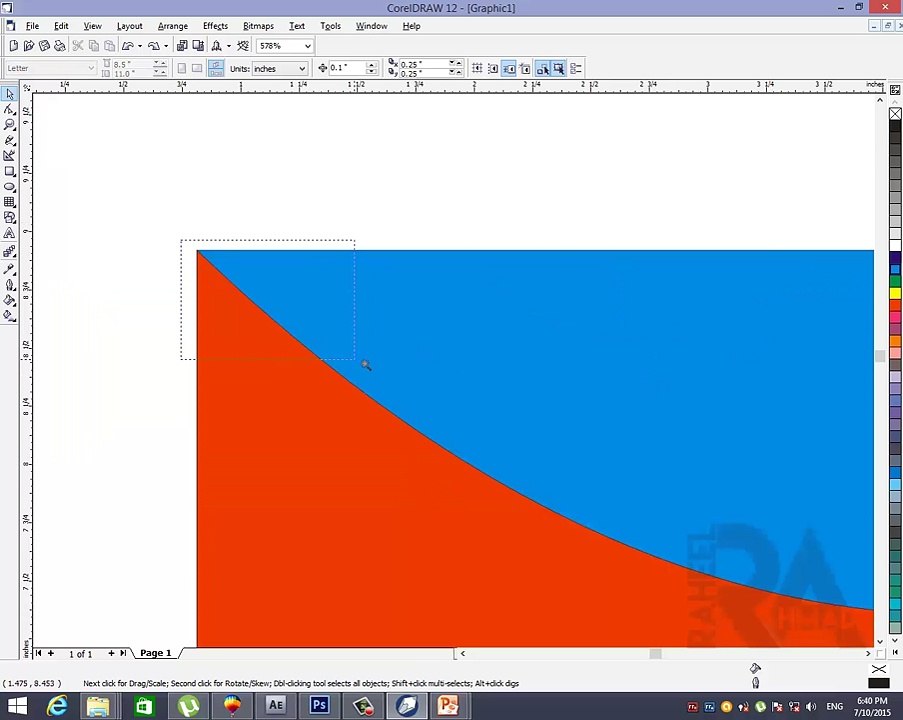Redo the last undone action
This screenshot has height=720, width=903.
(x=154, y=46)
